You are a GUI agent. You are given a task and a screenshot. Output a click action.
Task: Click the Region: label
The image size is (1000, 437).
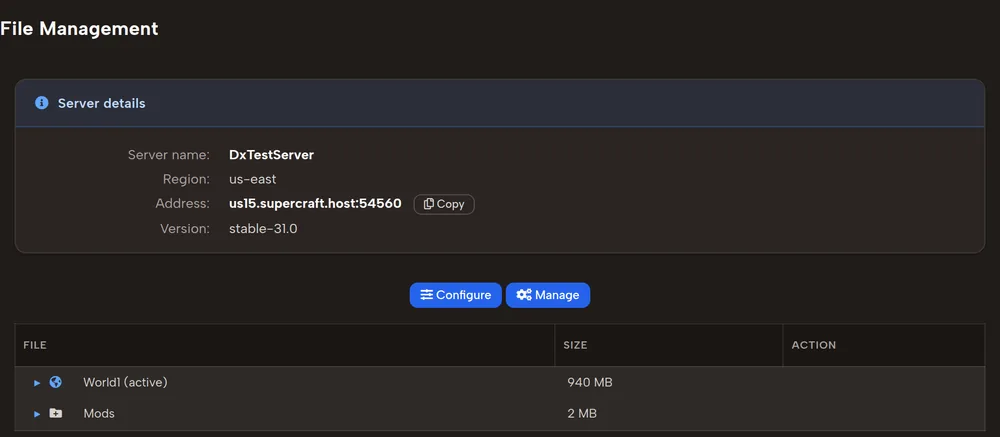(186, 180)
